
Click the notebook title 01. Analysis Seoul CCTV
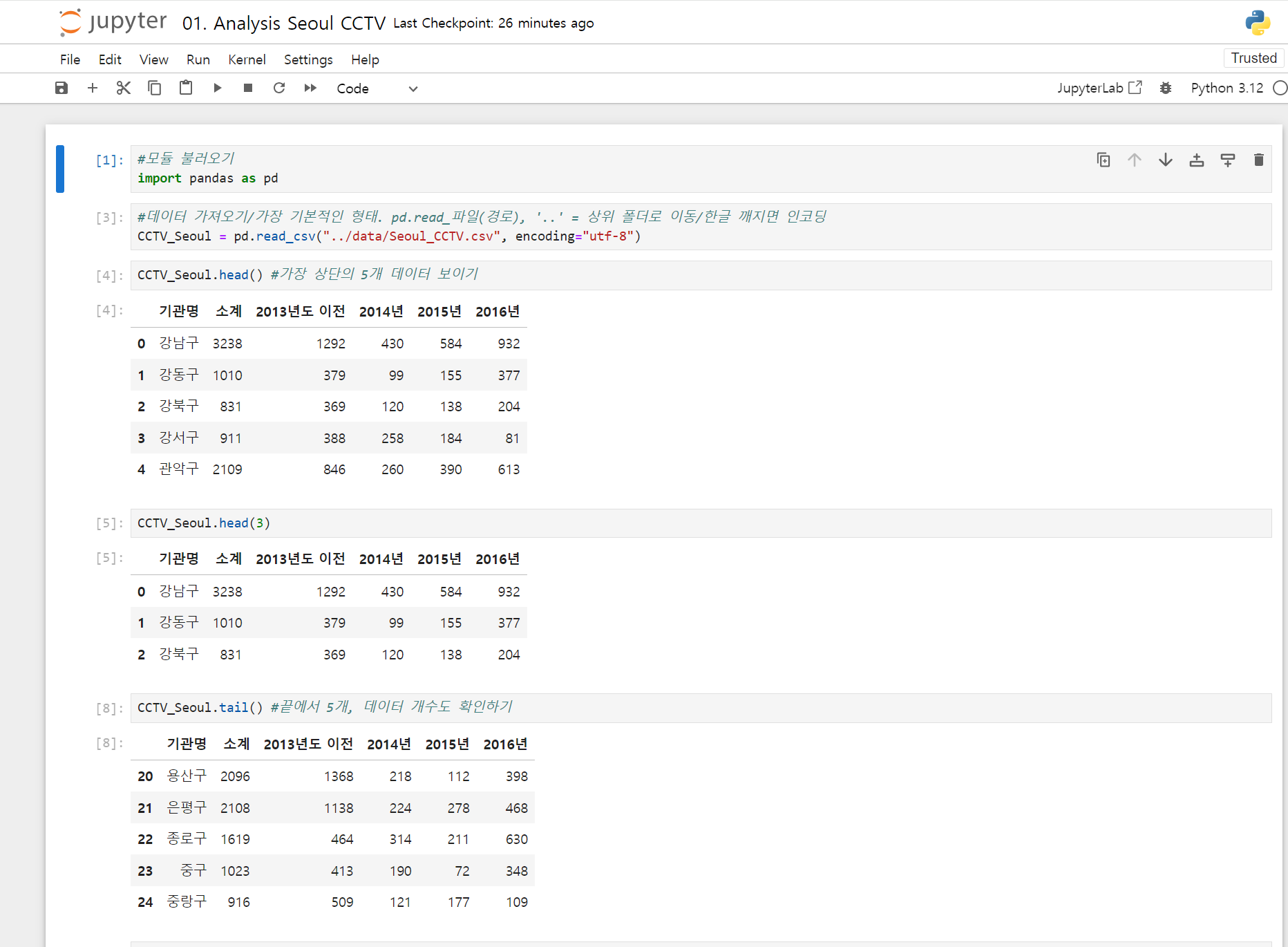coord(284,23)
